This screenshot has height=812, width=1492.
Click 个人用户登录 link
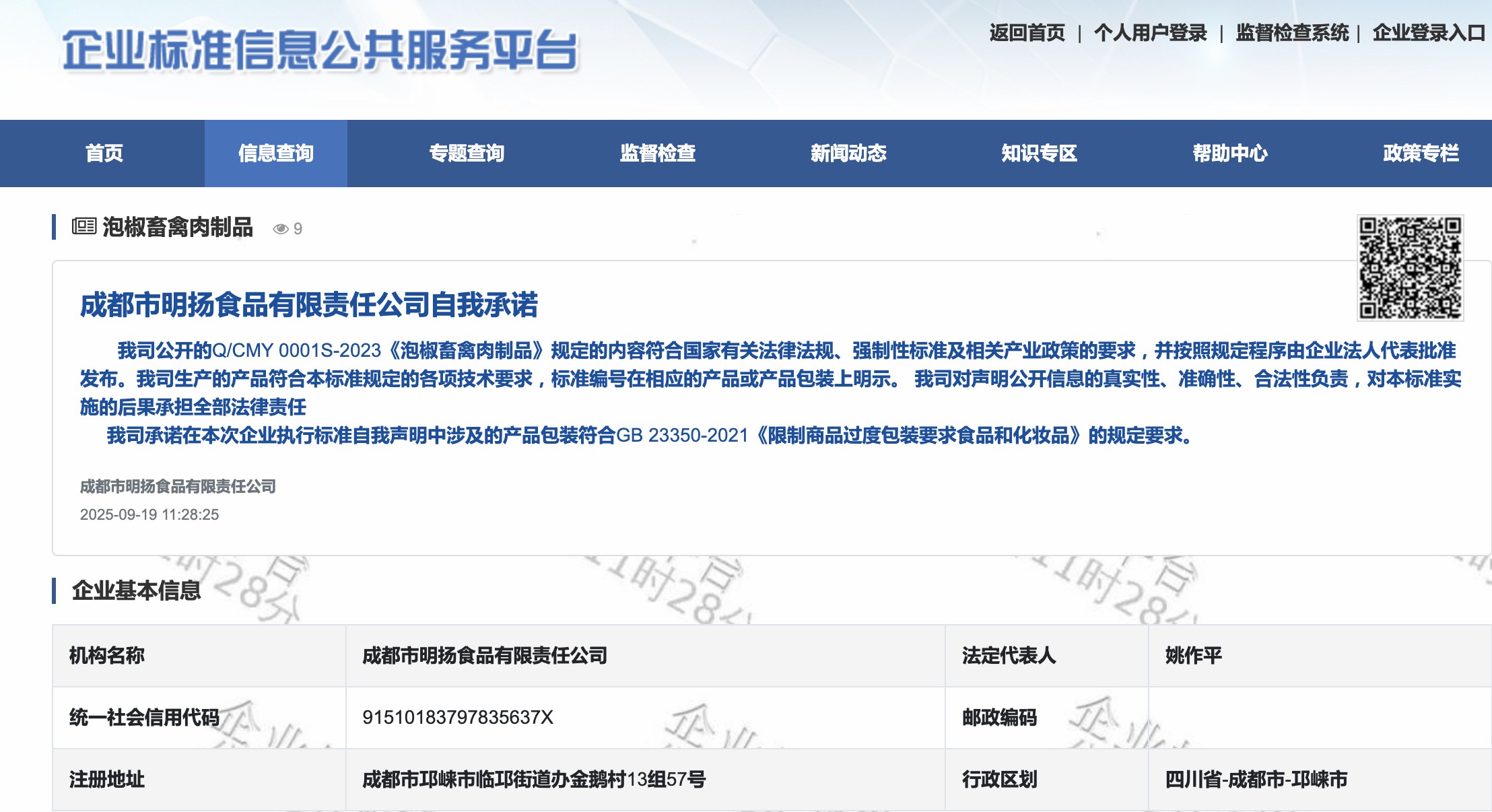(1150, 33)
